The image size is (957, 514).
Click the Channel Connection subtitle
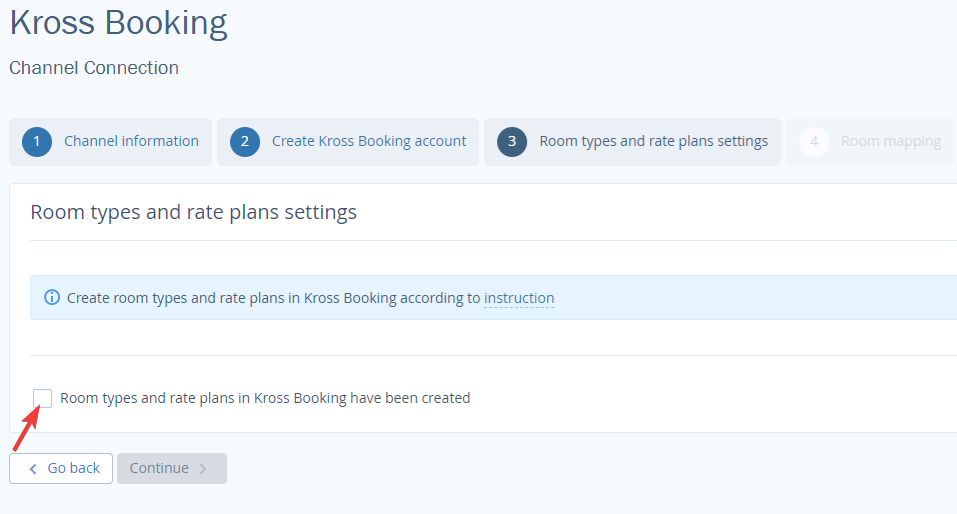coord(94,68)
